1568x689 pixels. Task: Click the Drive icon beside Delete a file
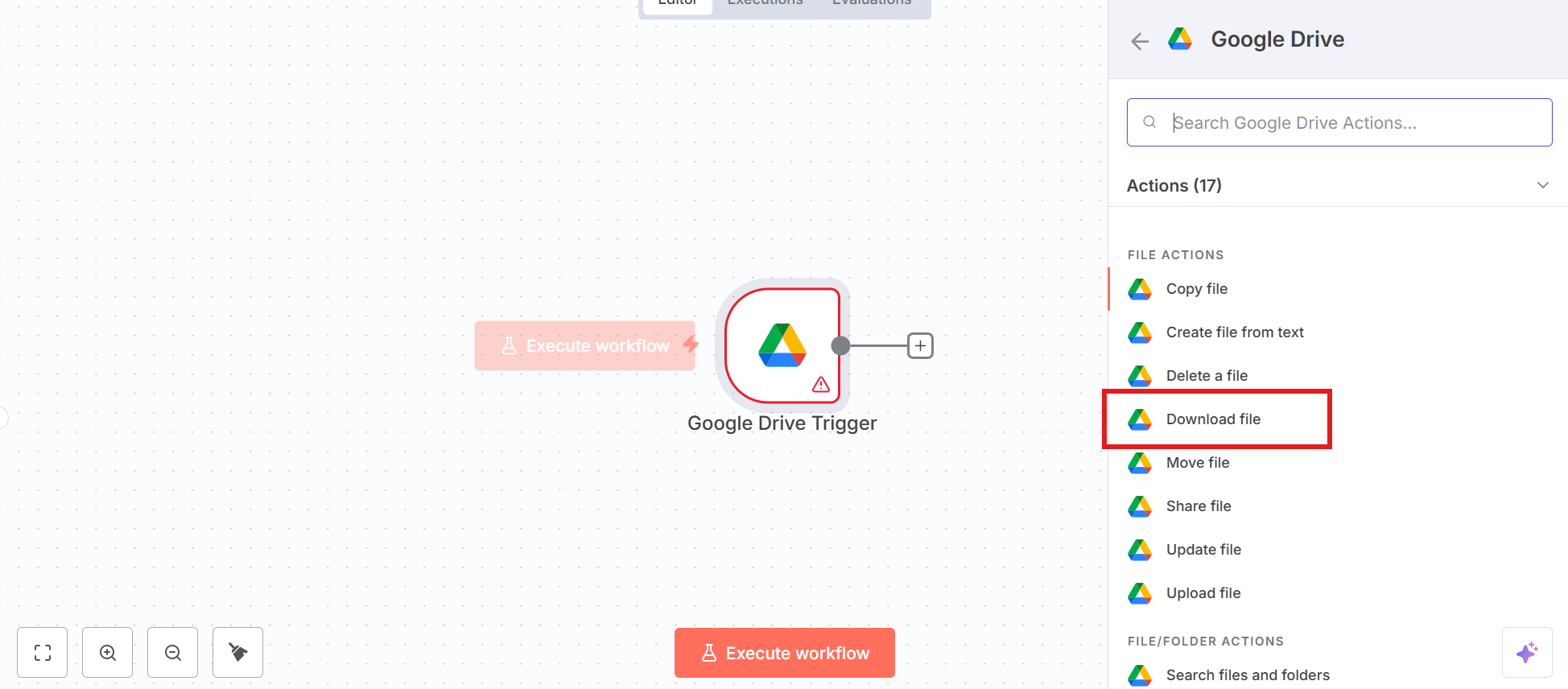[1140, 376]
